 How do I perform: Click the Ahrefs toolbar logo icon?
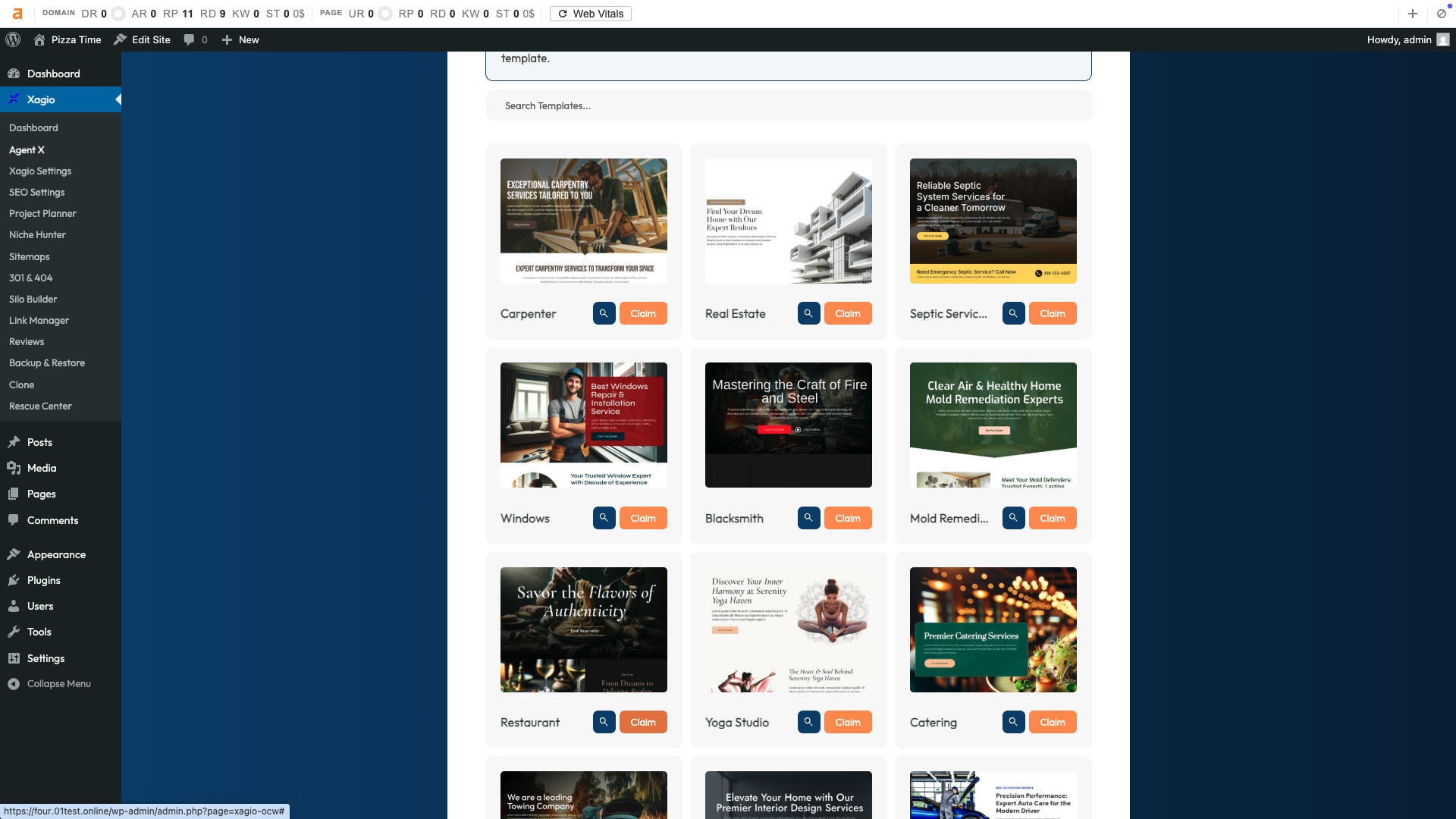17,14
